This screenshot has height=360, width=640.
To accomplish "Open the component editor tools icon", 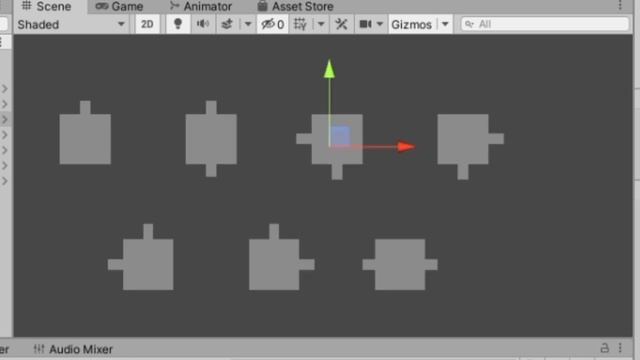I will point(341,24).
